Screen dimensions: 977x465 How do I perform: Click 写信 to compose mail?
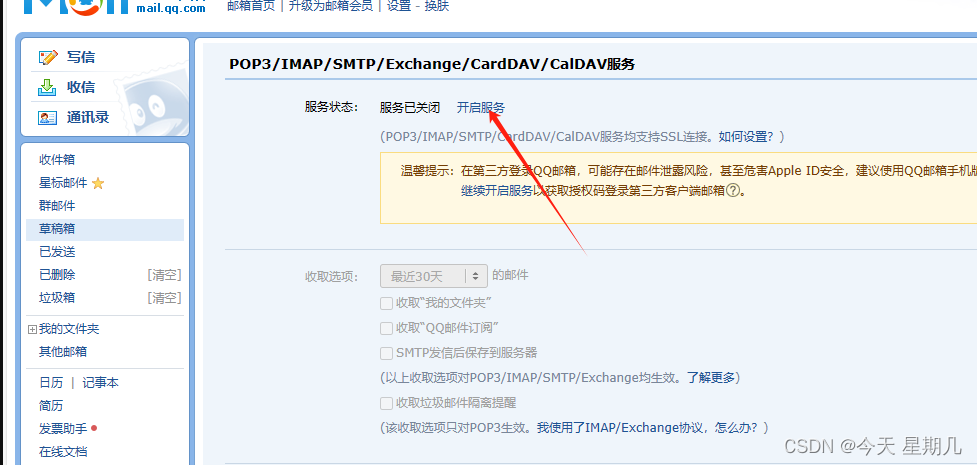pos(81,57)
